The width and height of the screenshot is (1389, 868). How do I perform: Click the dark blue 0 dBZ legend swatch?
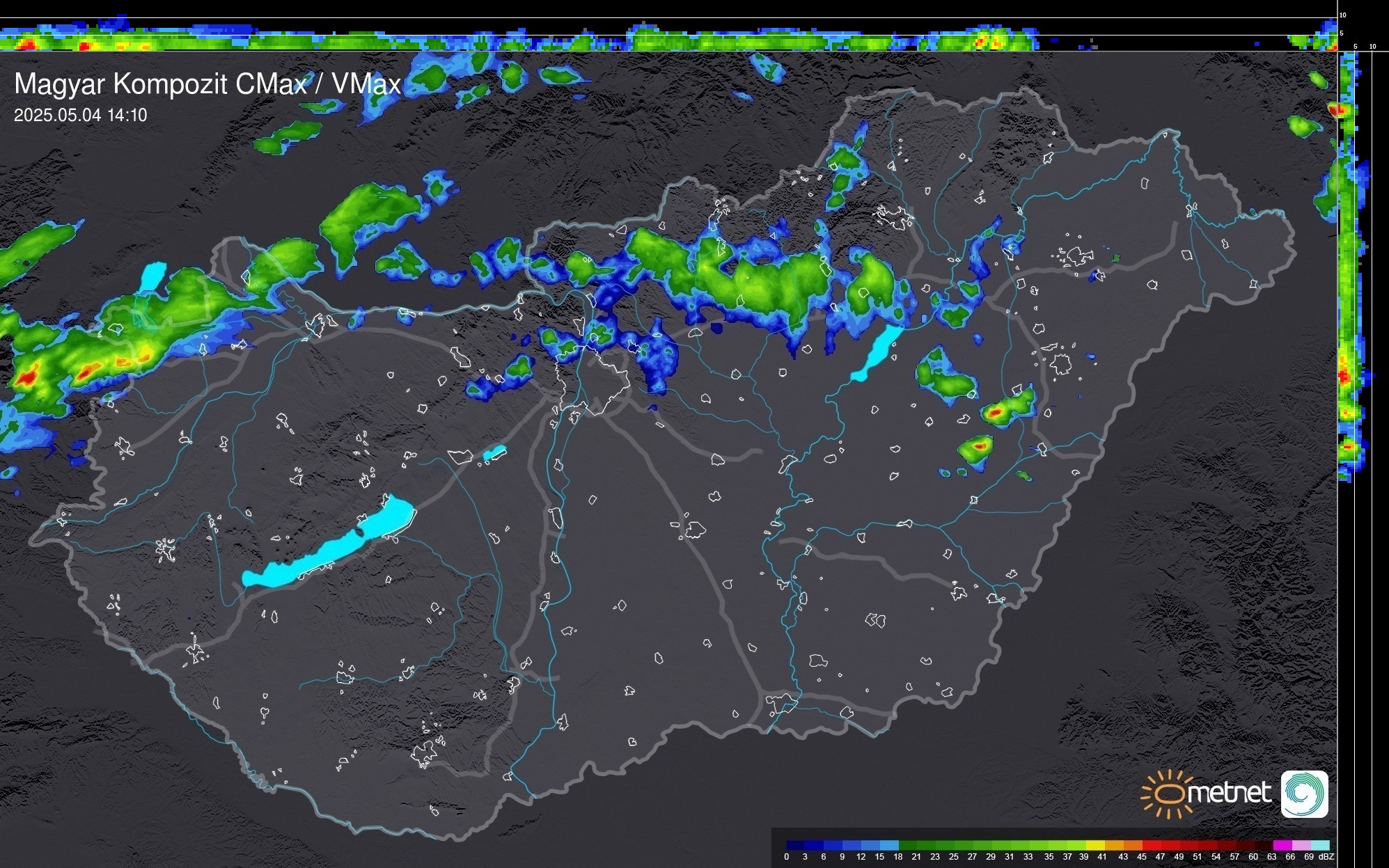tap(795, 845)
